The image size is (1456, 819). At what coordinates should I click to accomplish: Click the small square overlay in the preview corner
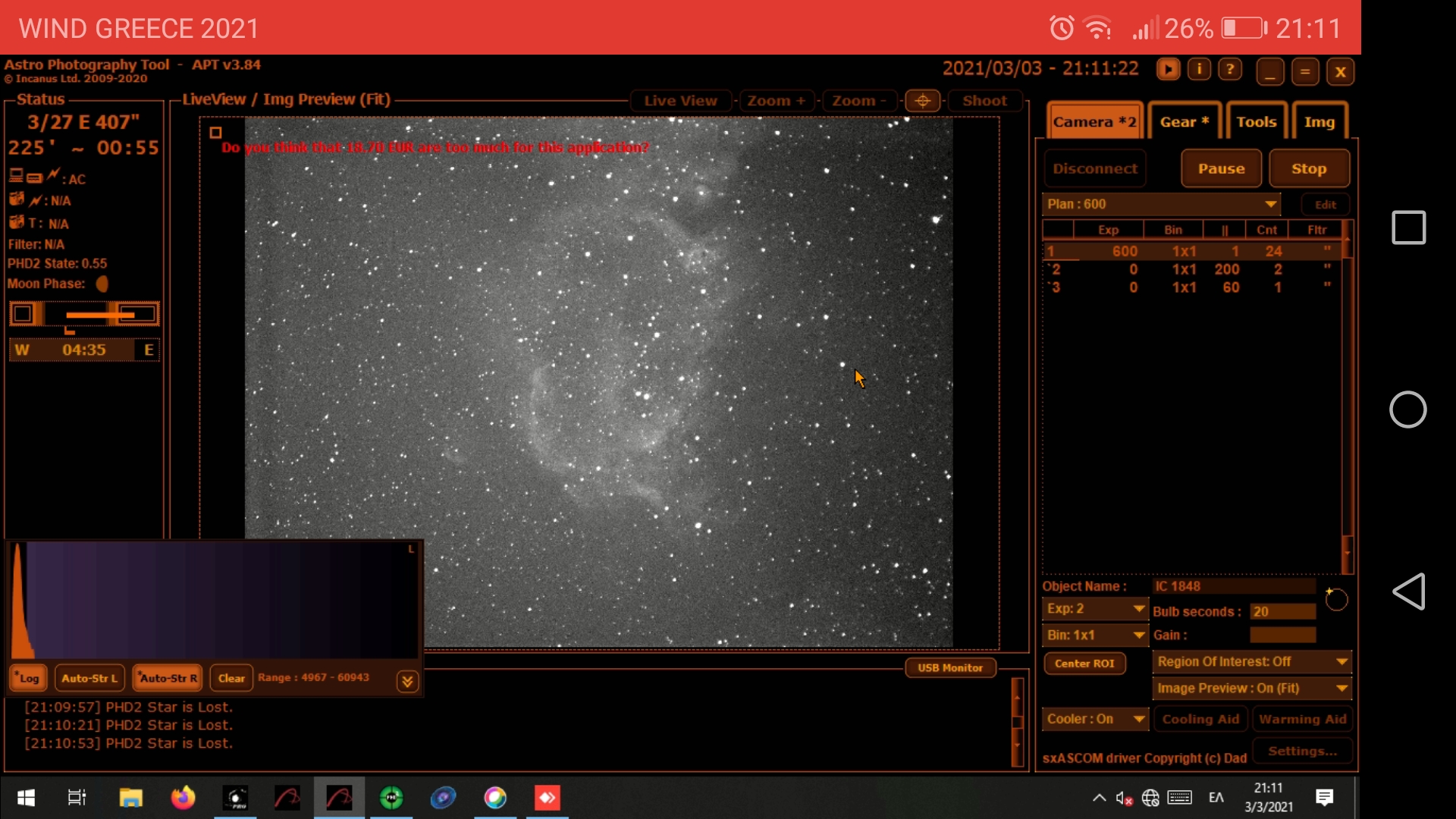point(215,133)
